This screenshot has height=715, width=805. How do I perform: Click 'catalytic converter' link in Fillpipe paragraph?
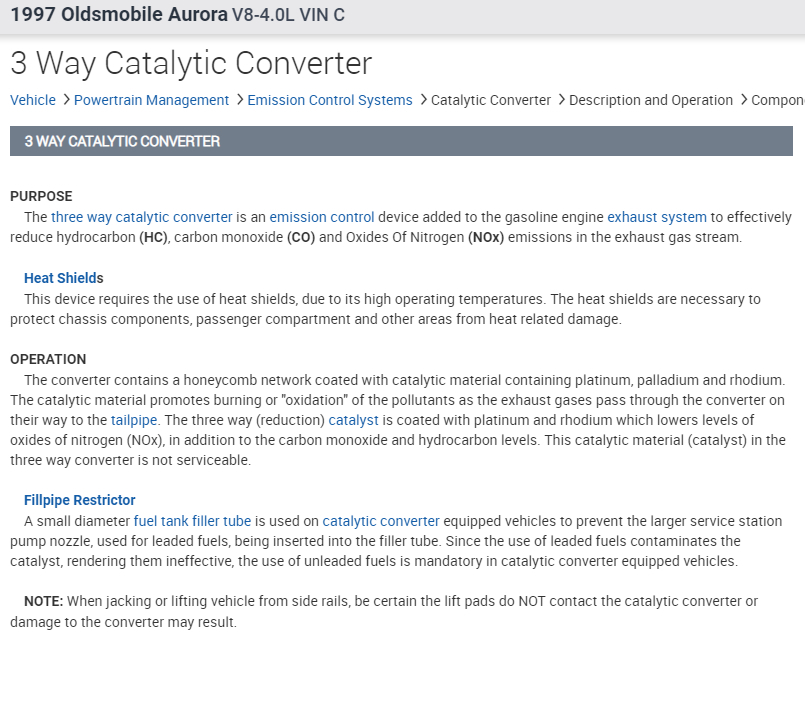click(x=380, y=521)
